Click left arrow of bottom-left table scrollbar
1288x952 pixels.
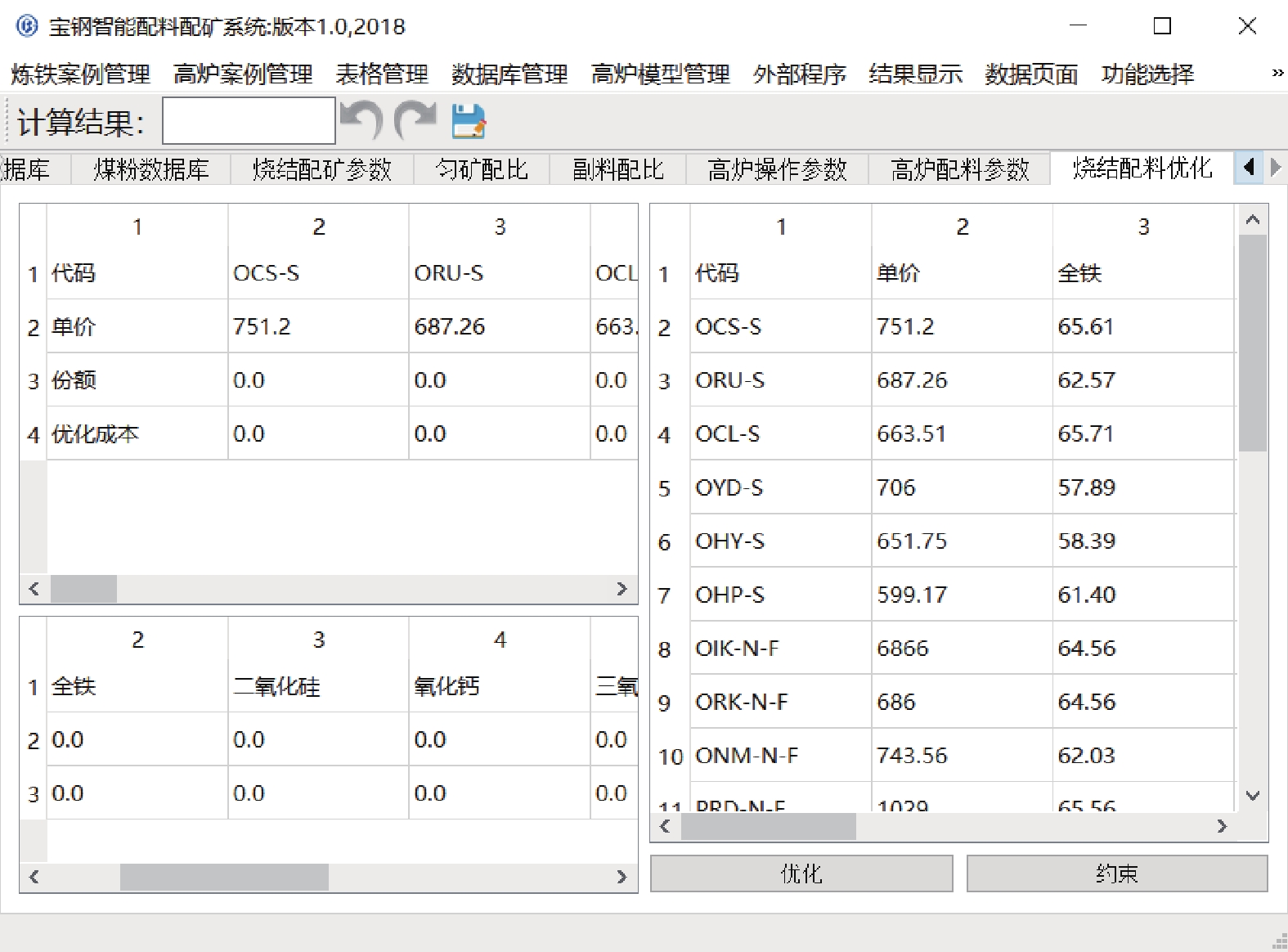pyautogui.click(x=34, y=877)
